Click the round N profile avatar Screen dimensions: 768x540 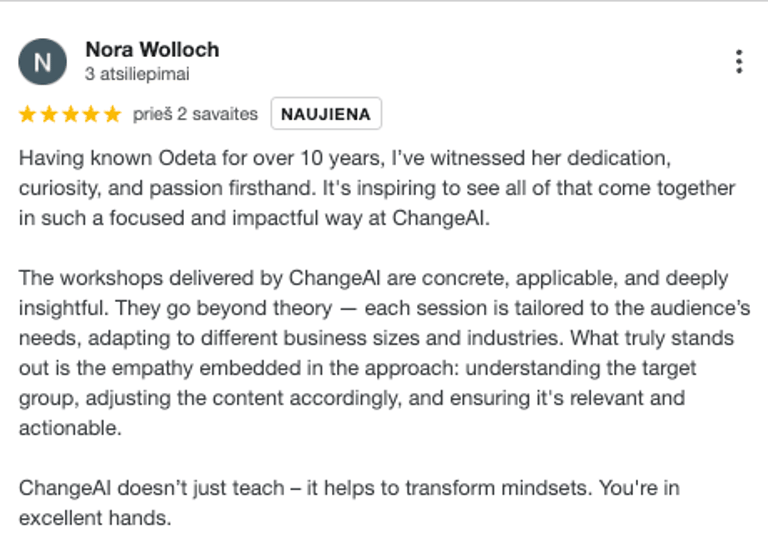[x=43, y=62]
